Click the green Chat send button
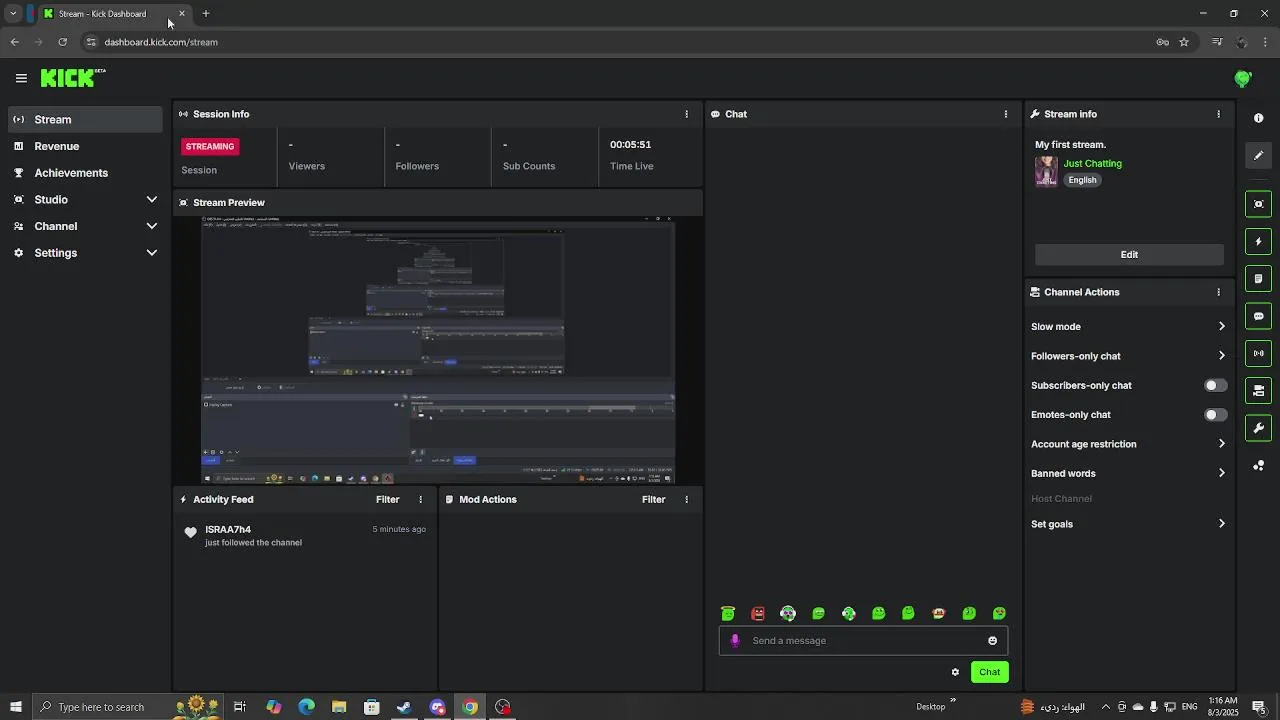The image size is (1280, 720). (989, 672)
